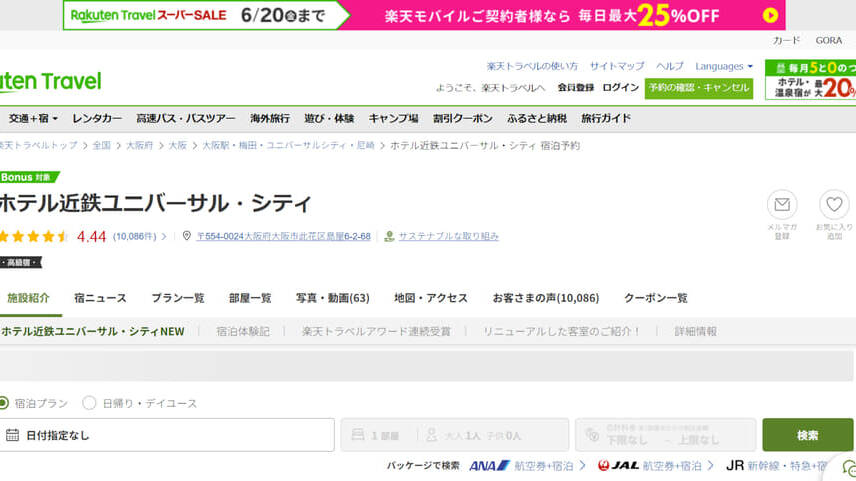Screen dimensions: 856x481
Task: Open the chat support icon
Action: click(848, 468)
